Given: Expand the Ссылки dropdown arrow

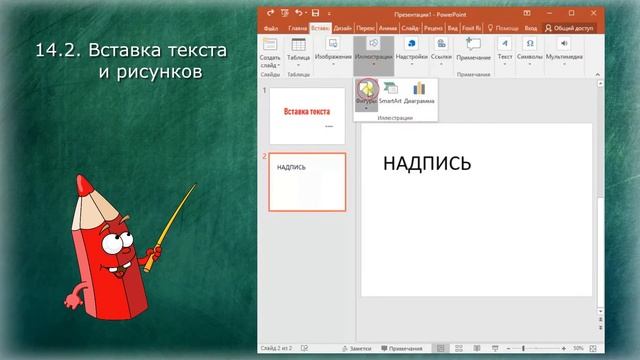Looking at the screenshot, I should click(441, 65).
